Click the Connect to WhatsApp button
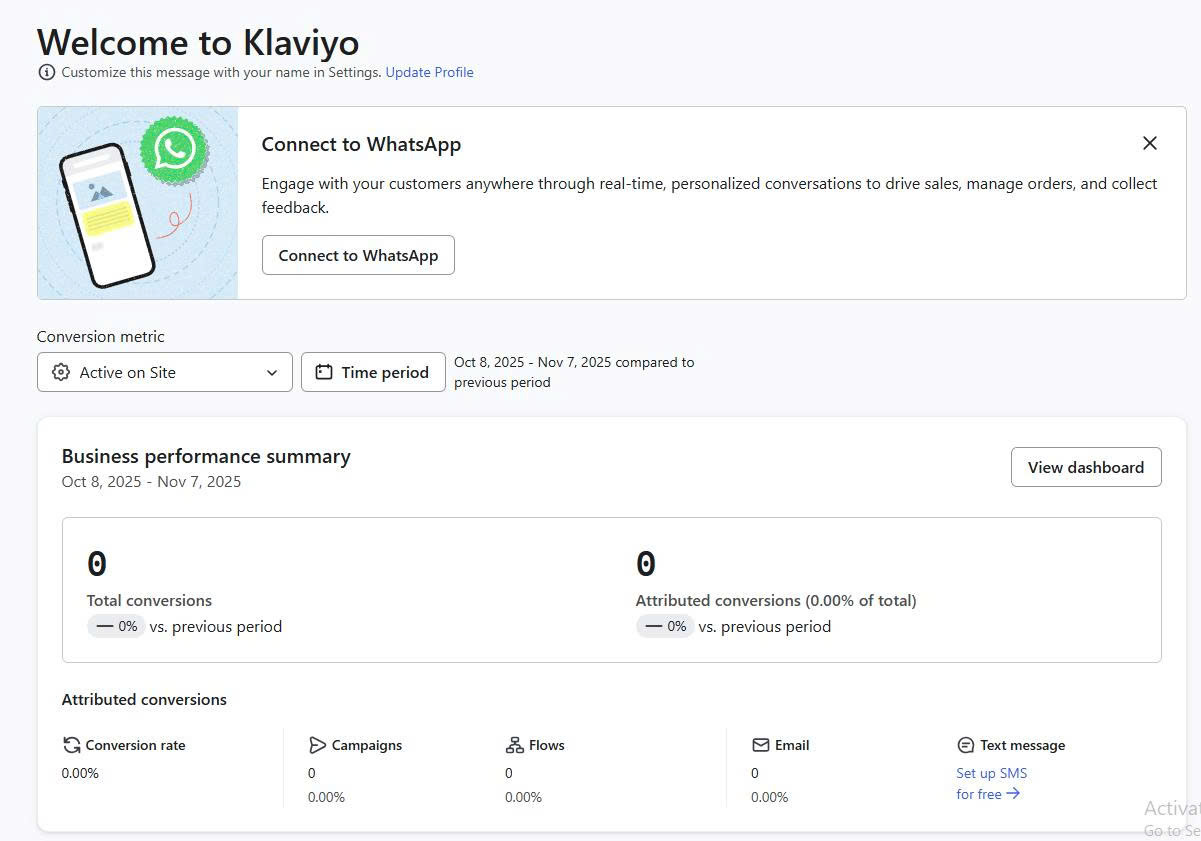1201x841 pixels. (x=358, y=255)
